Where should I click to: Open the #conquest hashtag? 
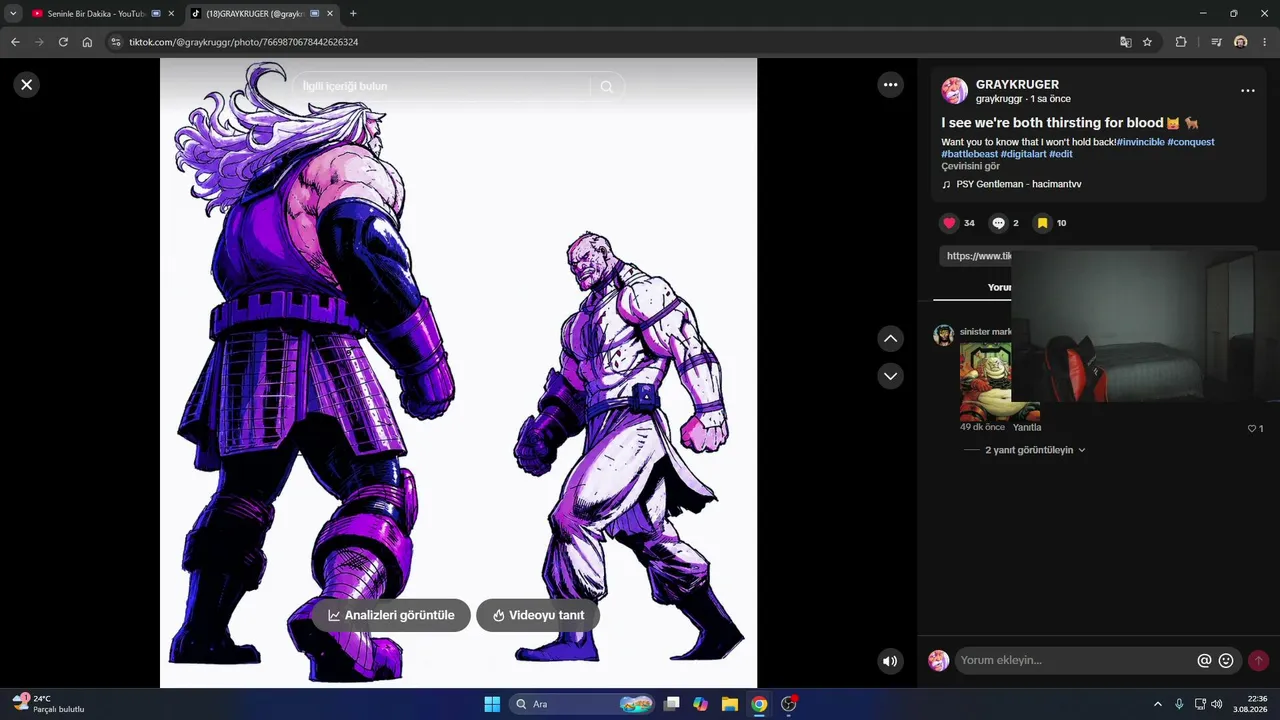pyautogui.click(x=1191, y=142)
